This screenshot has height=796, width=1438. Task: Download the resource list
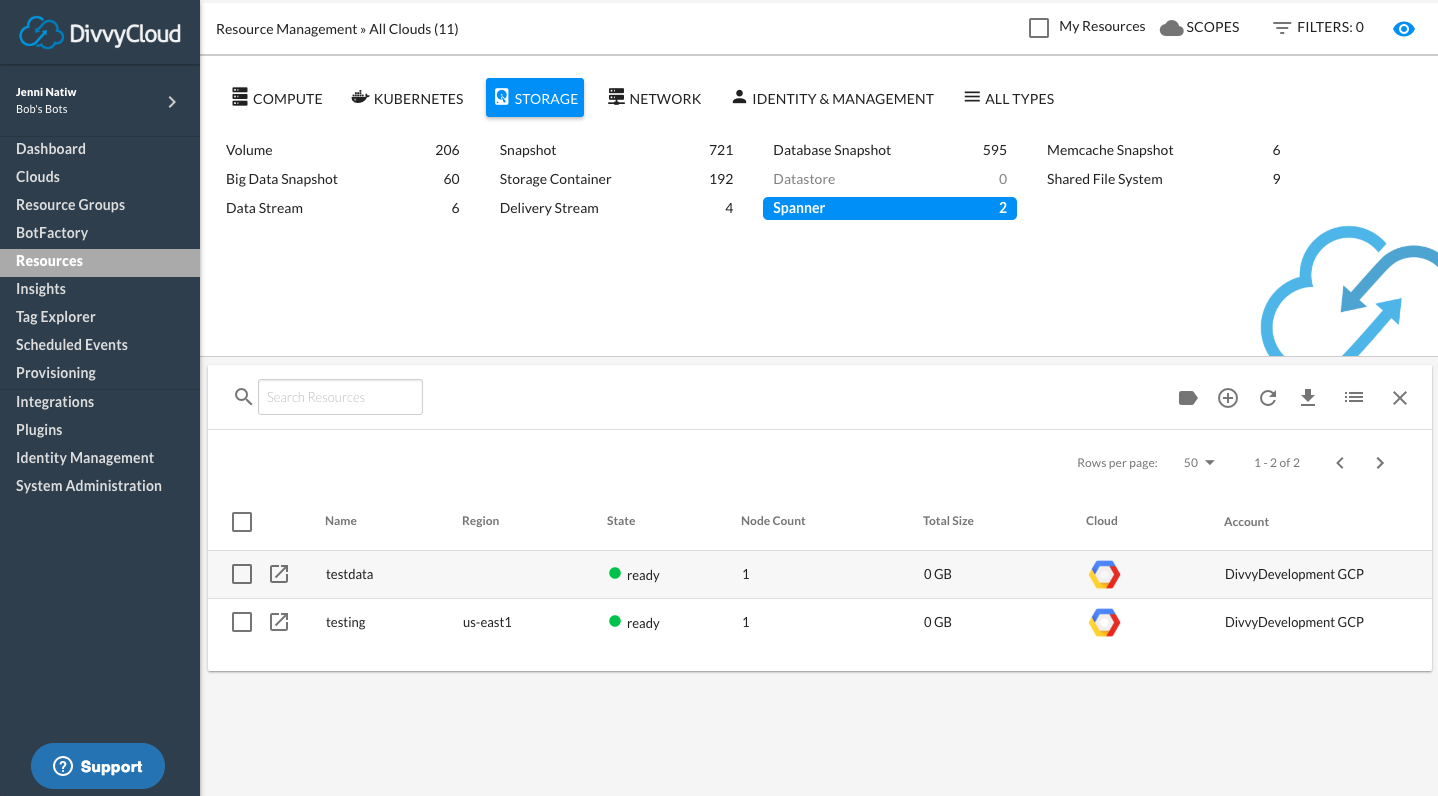[x=1308, y=398]
